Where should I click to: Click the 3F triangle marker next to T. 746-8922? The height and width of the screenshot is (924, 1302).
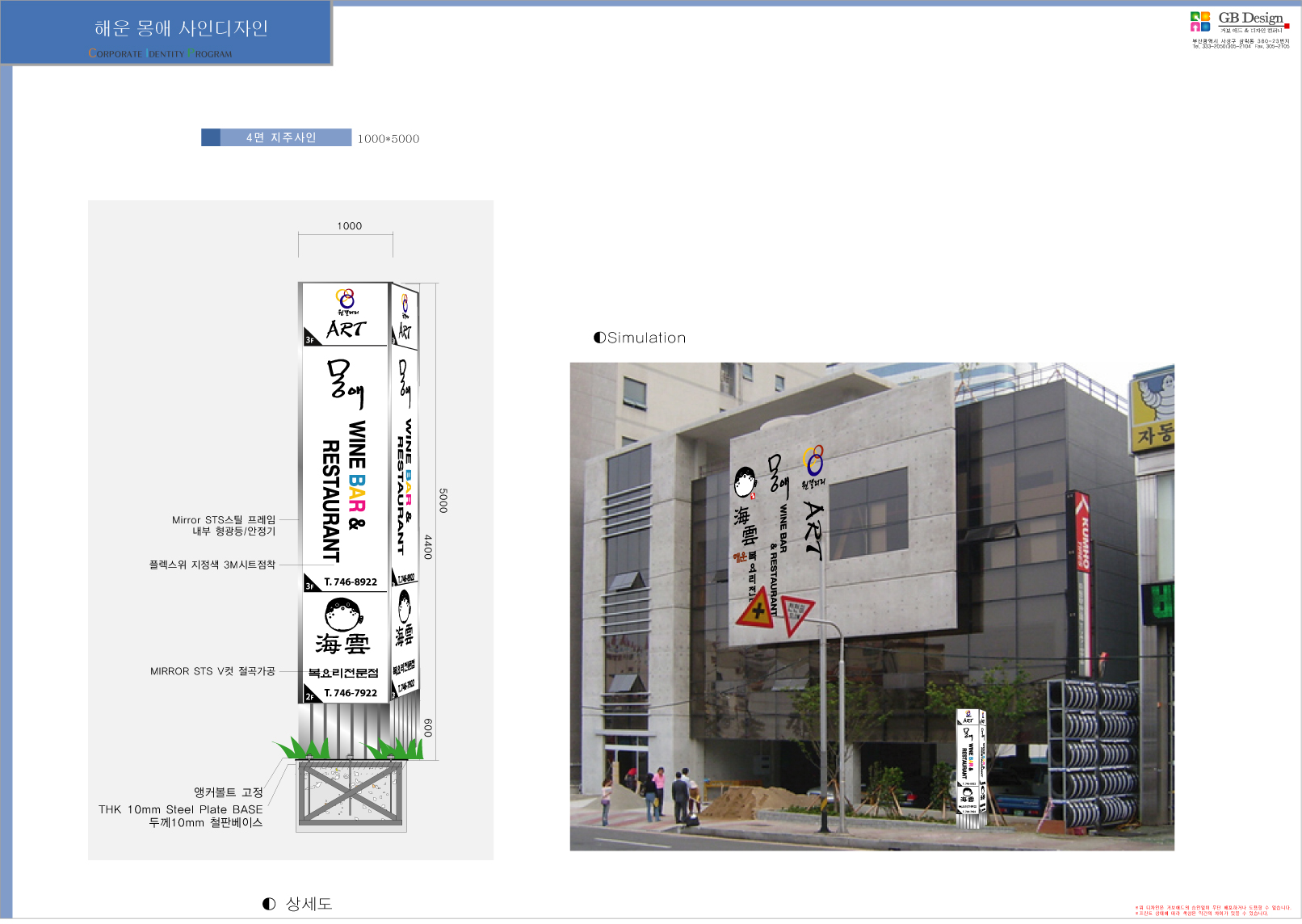(x=311, y=583)
